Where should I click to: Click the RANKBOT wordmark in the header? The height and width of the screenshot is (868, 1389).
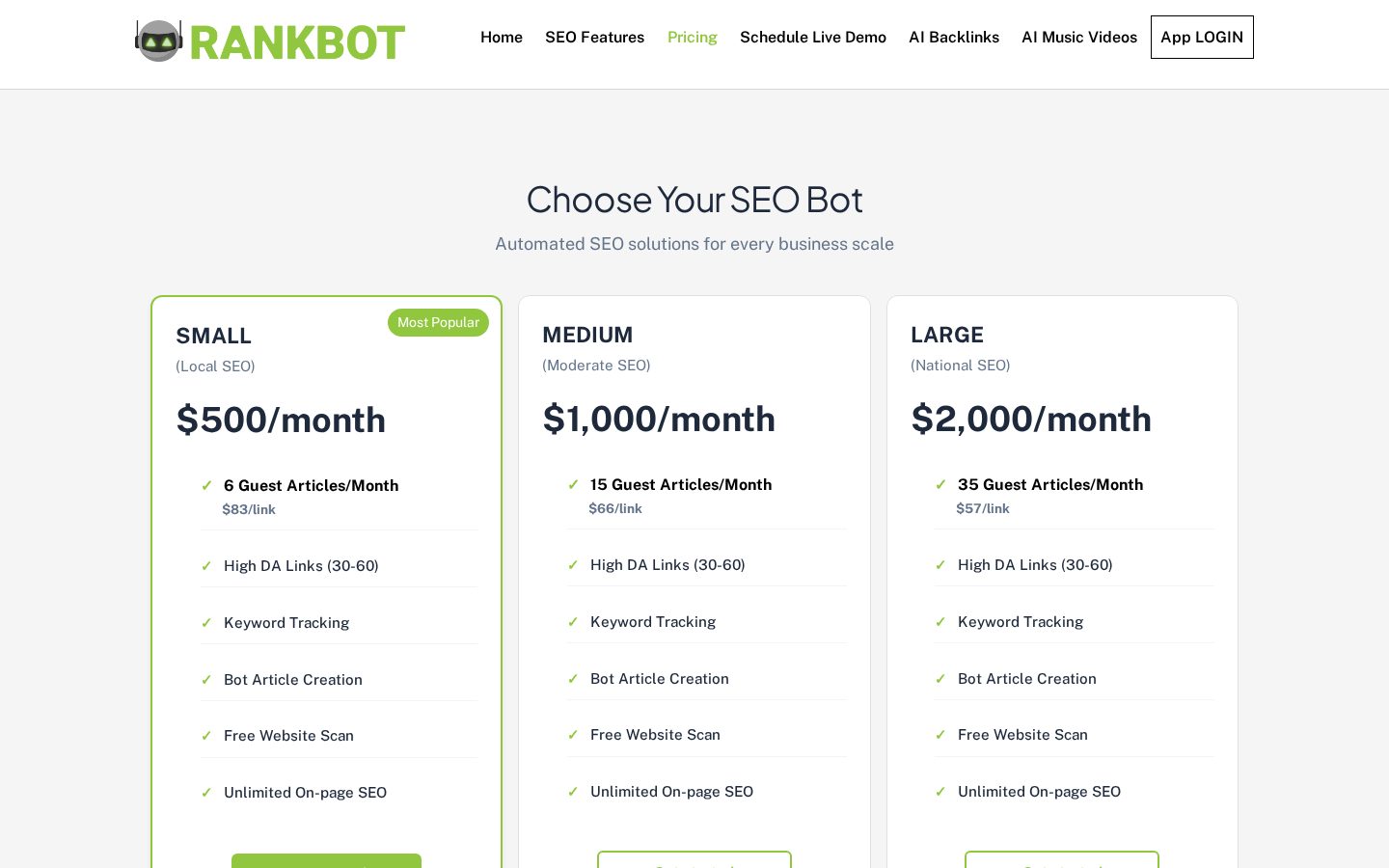pos(297,42)
